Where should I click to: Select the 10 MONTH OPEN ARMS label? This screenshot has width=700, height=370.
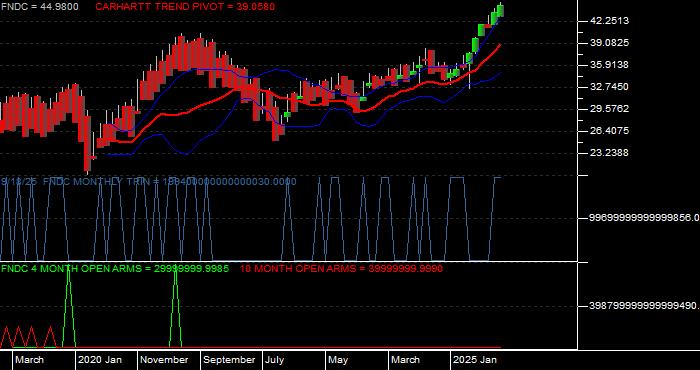342,269
